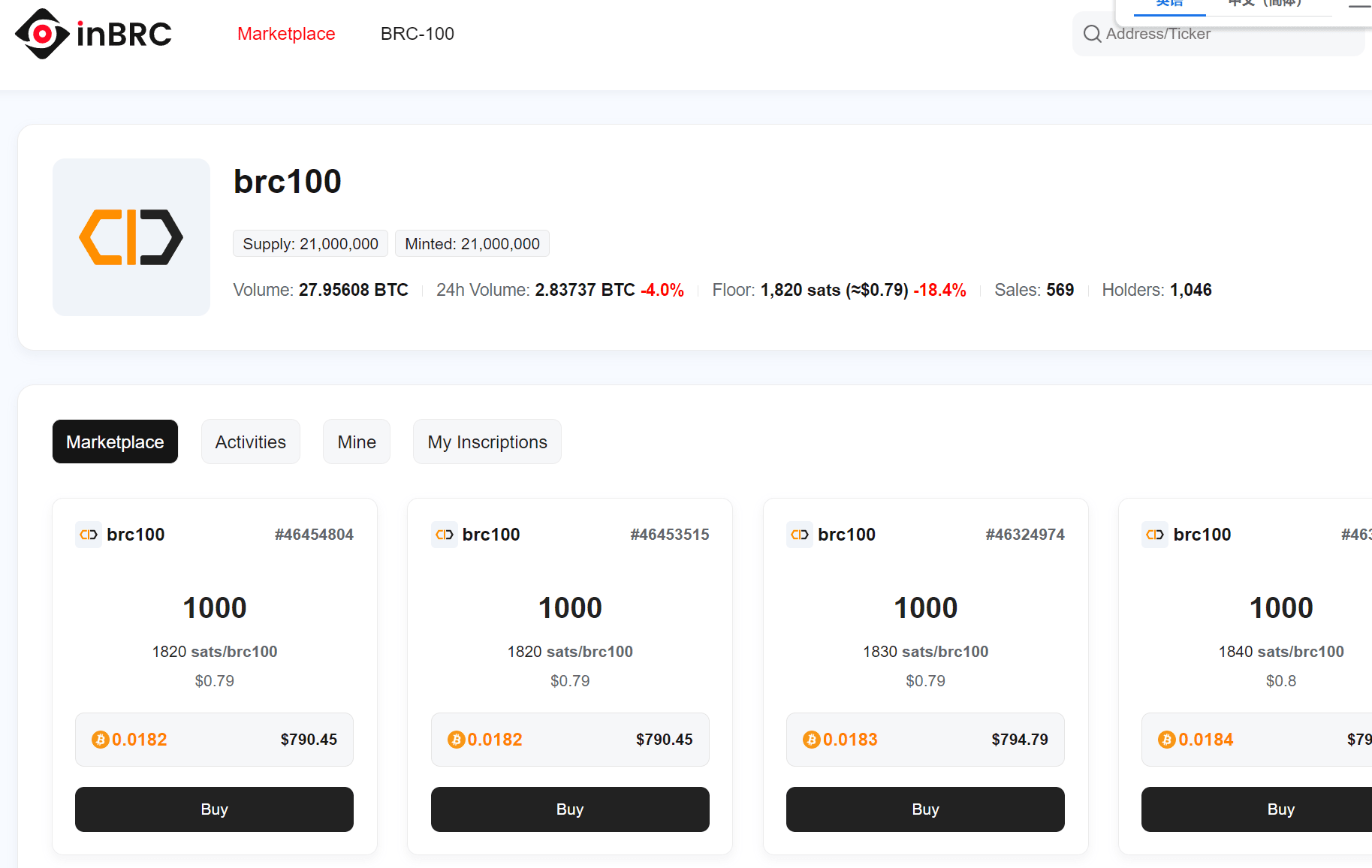The image size is (1372, 868).
Task: Click the Bitcoin icon next to 0.0183 price
Action: coord(811,740)
